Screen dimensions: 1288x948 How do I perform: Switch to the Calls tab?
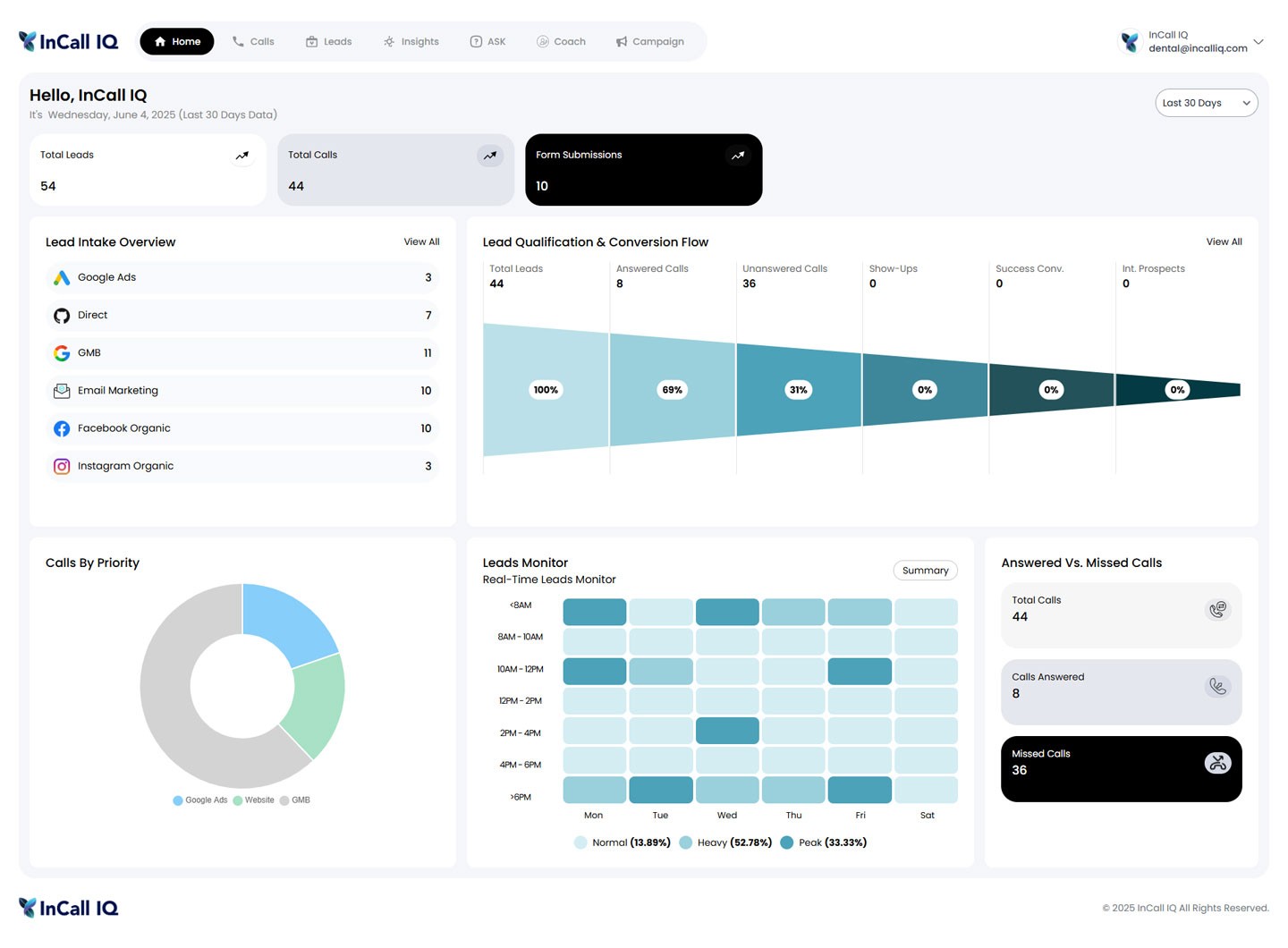[252, 41]
